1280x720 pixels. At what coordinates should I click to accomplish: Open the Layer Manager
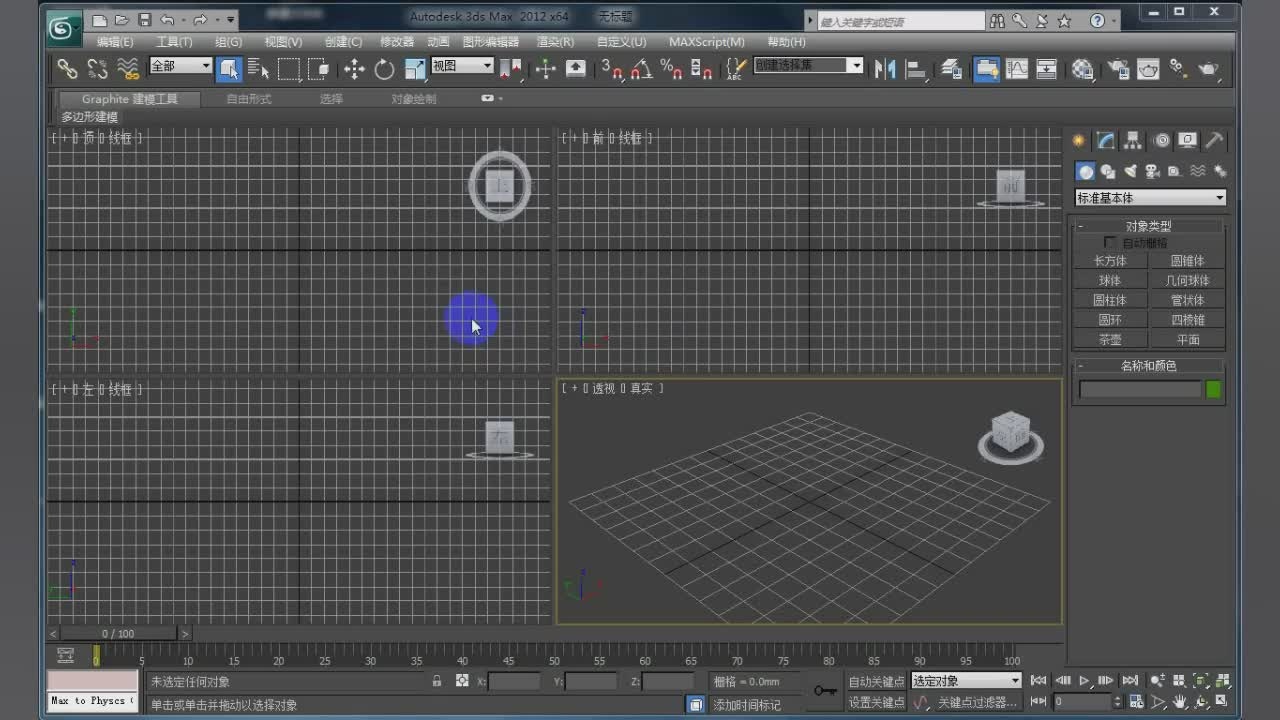(x=951, y=68)
